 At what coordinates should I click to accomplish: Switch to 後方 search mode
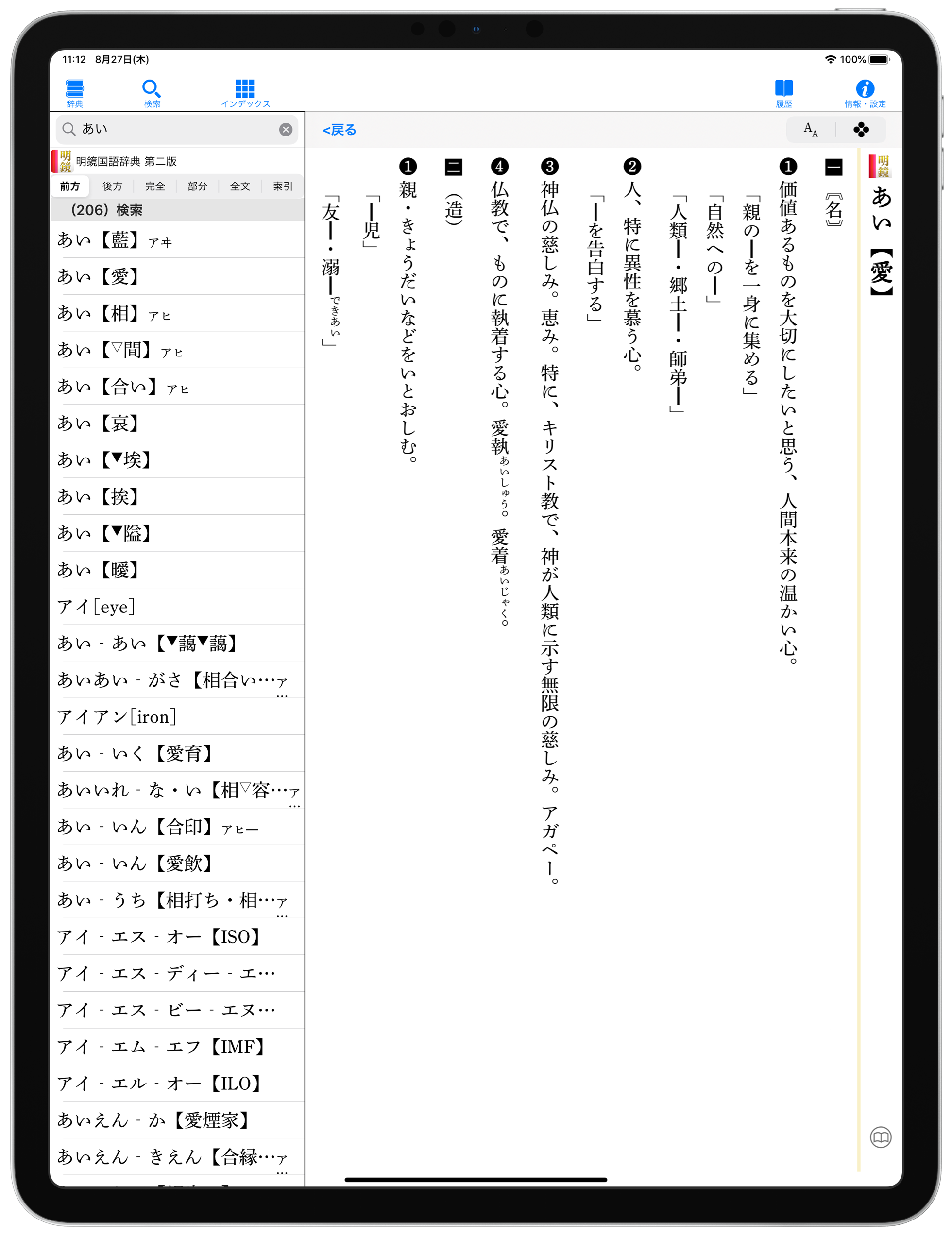112,186
